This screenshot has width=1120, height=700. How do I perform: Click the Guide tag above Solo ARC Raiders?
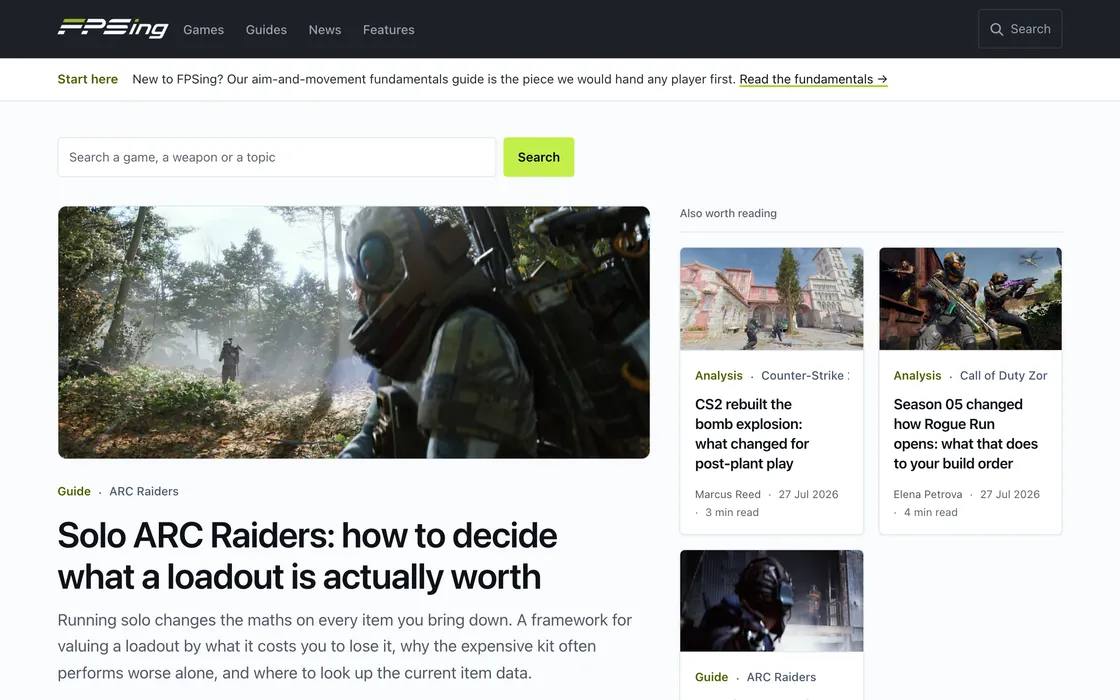click(74, 491)
